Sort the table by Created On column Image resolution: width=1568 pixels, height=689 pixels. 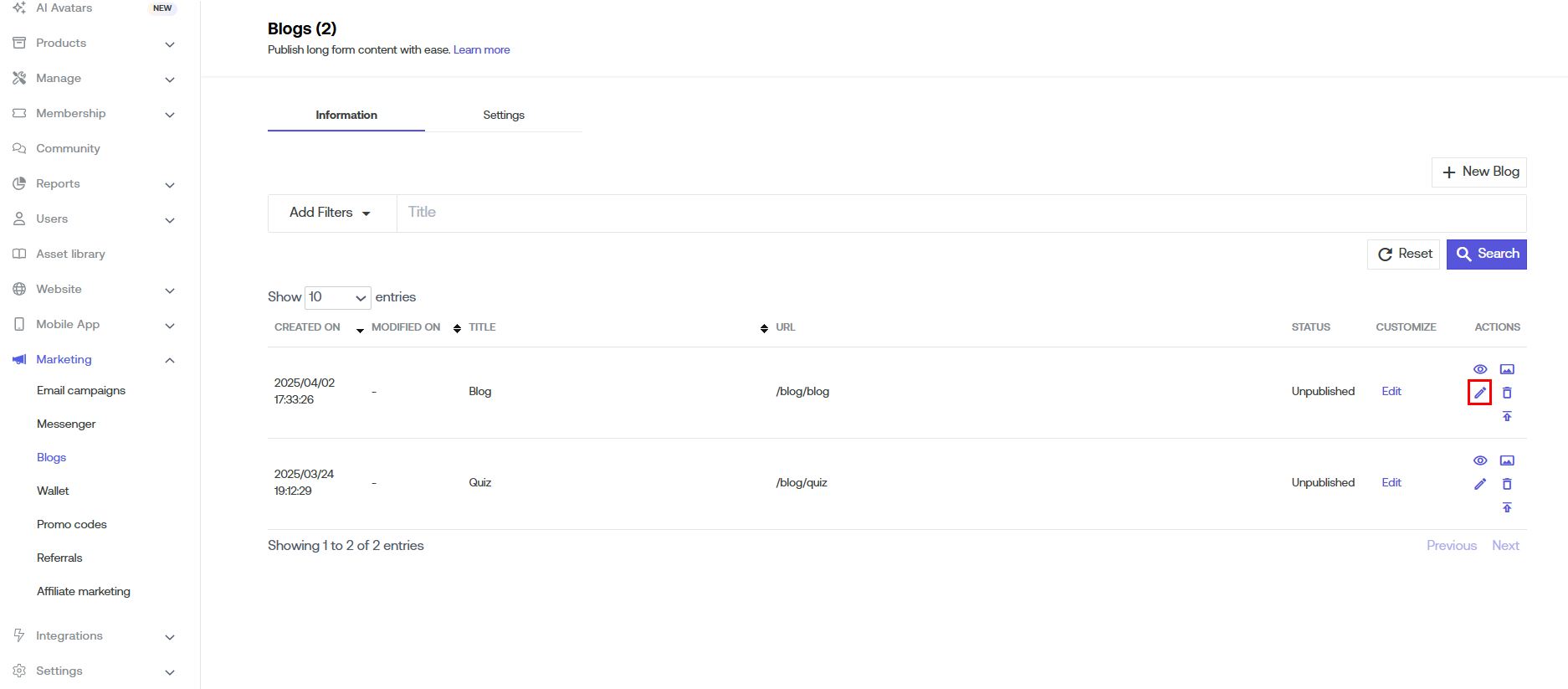coord(308,327)
